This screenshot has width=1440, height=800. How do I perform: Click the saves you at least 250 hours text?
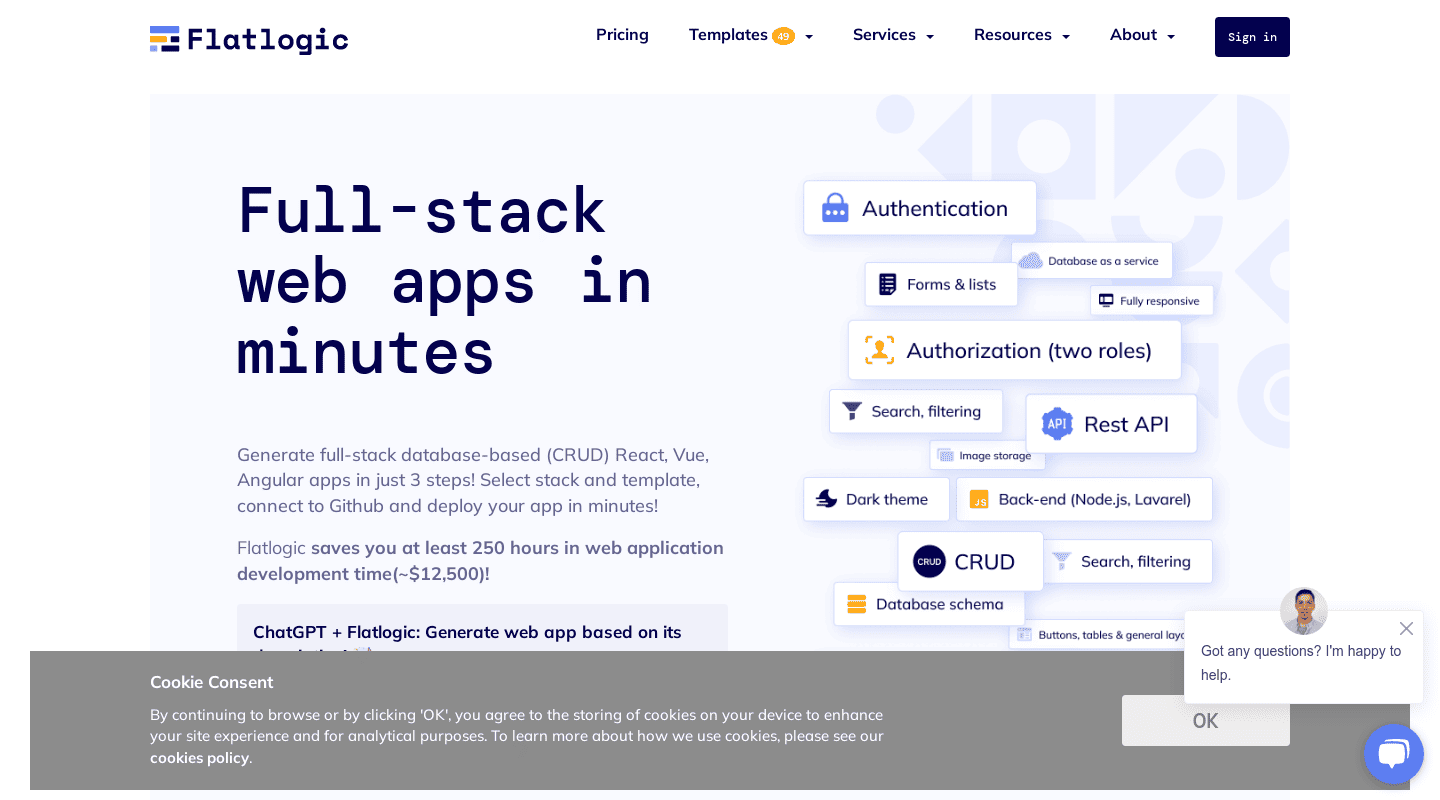480,560
